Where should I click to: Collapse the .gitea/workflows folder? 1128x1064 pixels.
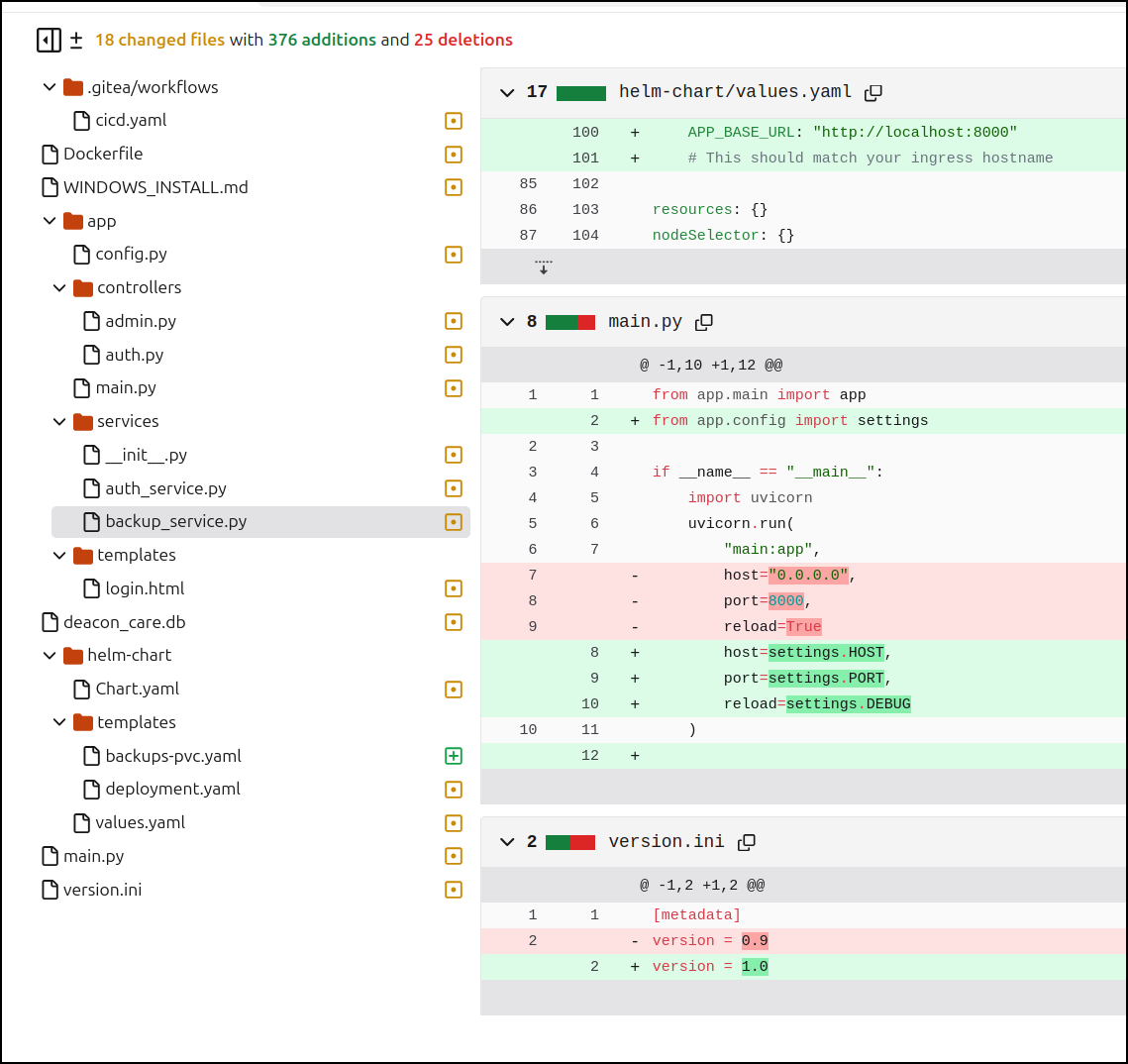(x=50, y=88)
